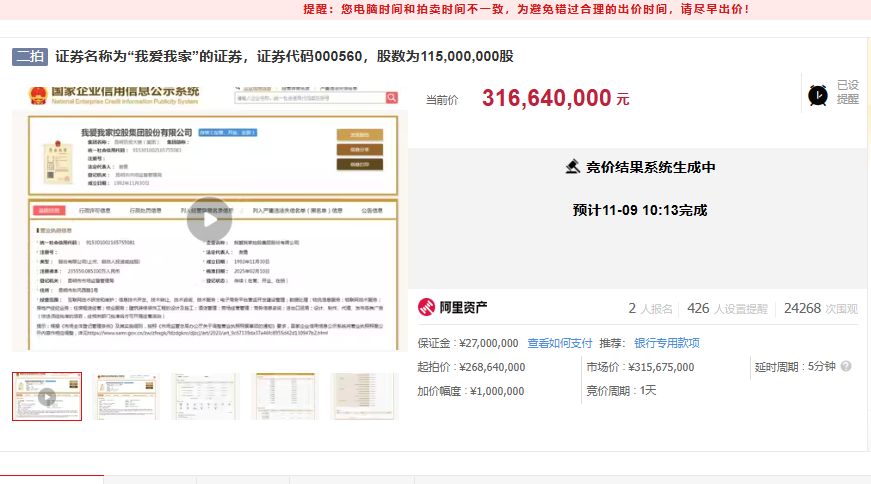The image size is (871, 484).
Task: Click the 起拍价 ¥268,640,000 text
Action: pos(471,367)
